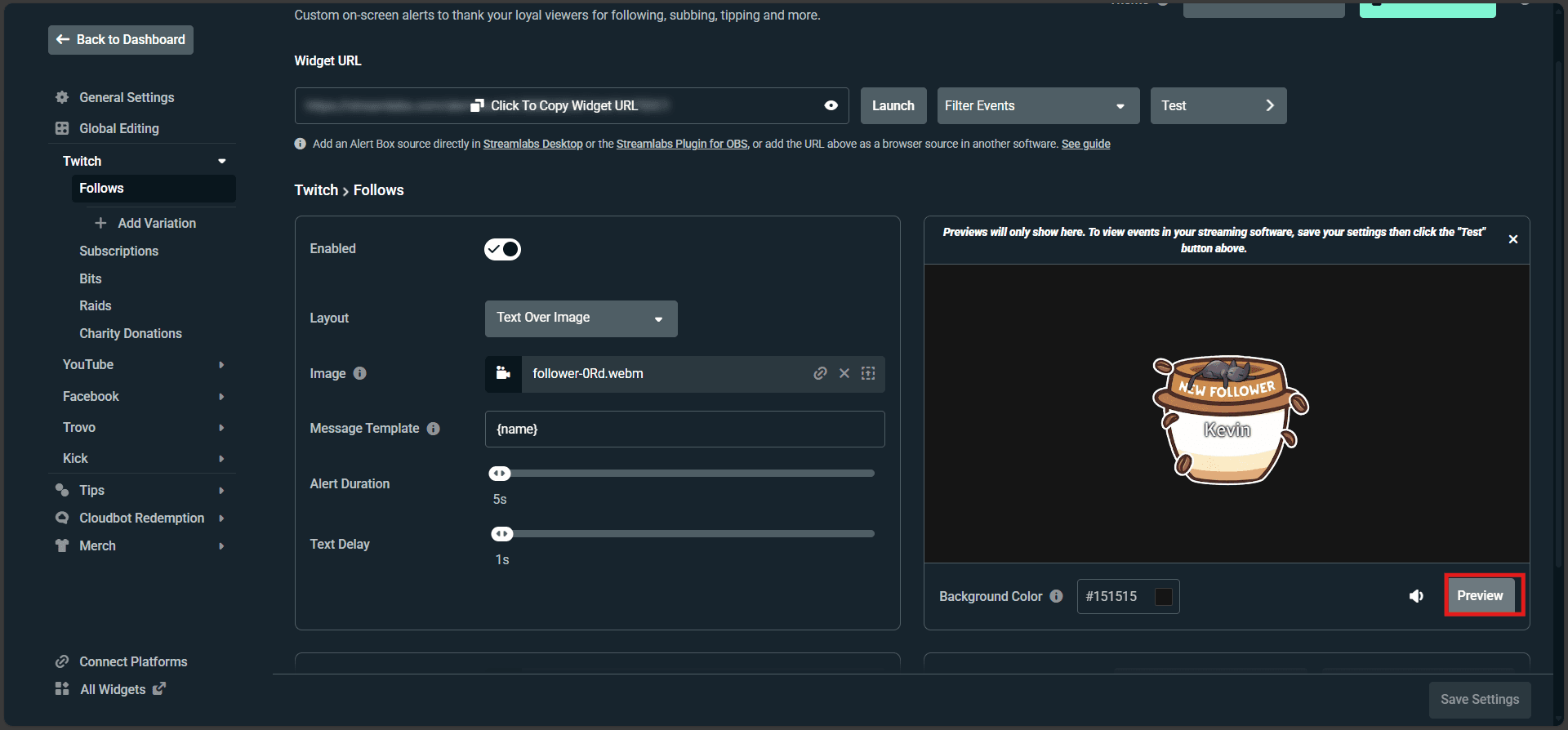1568x730 pixels.
Task: Click the Connect Platforms link icon
Action: [62, 661]
